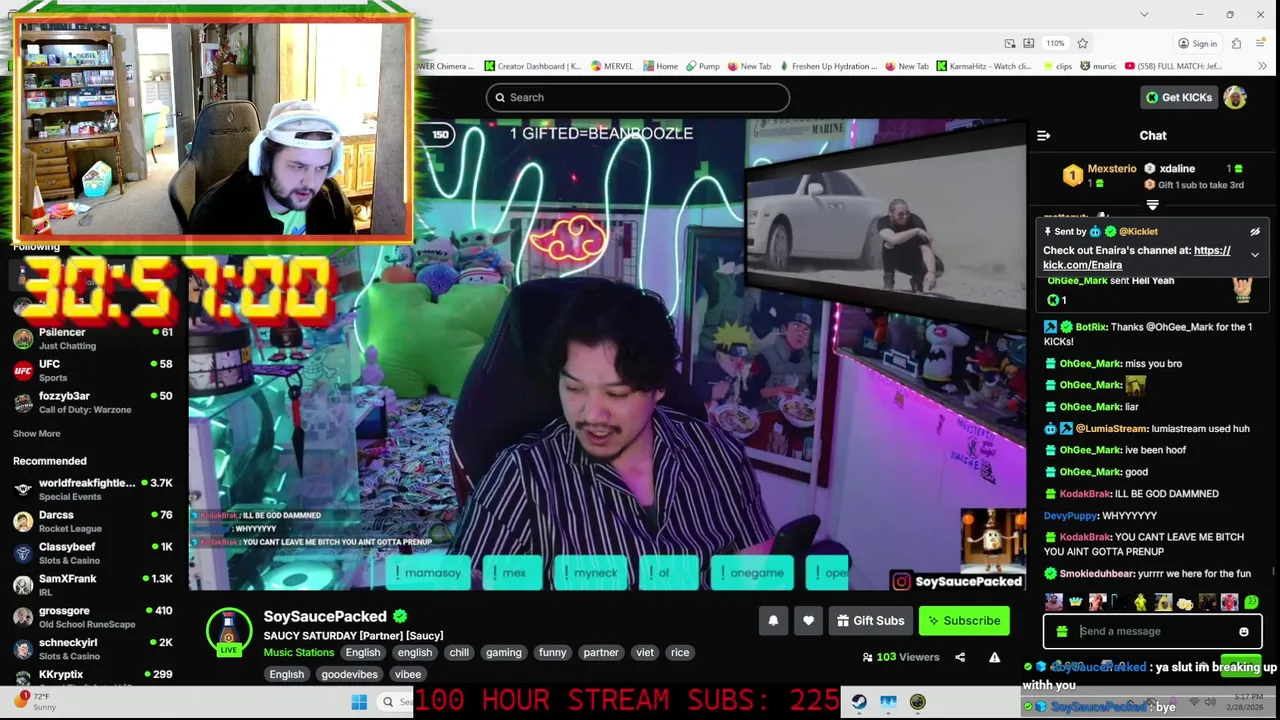This screenshot has width=1280, height=720.
Task: Select the gaming tag
Action: click(x=504, y=652)
